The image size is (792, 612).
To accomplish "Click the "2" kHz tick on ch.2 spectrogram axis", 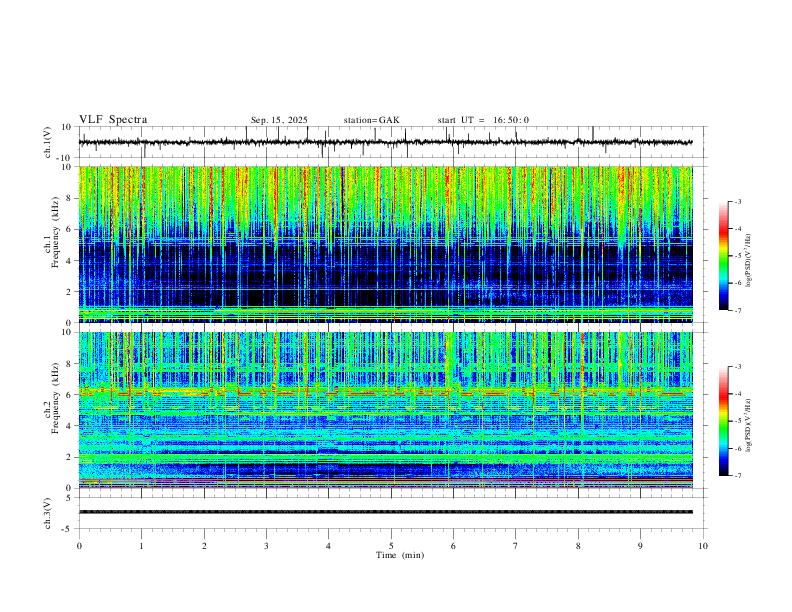I will [x=70, y=457].
